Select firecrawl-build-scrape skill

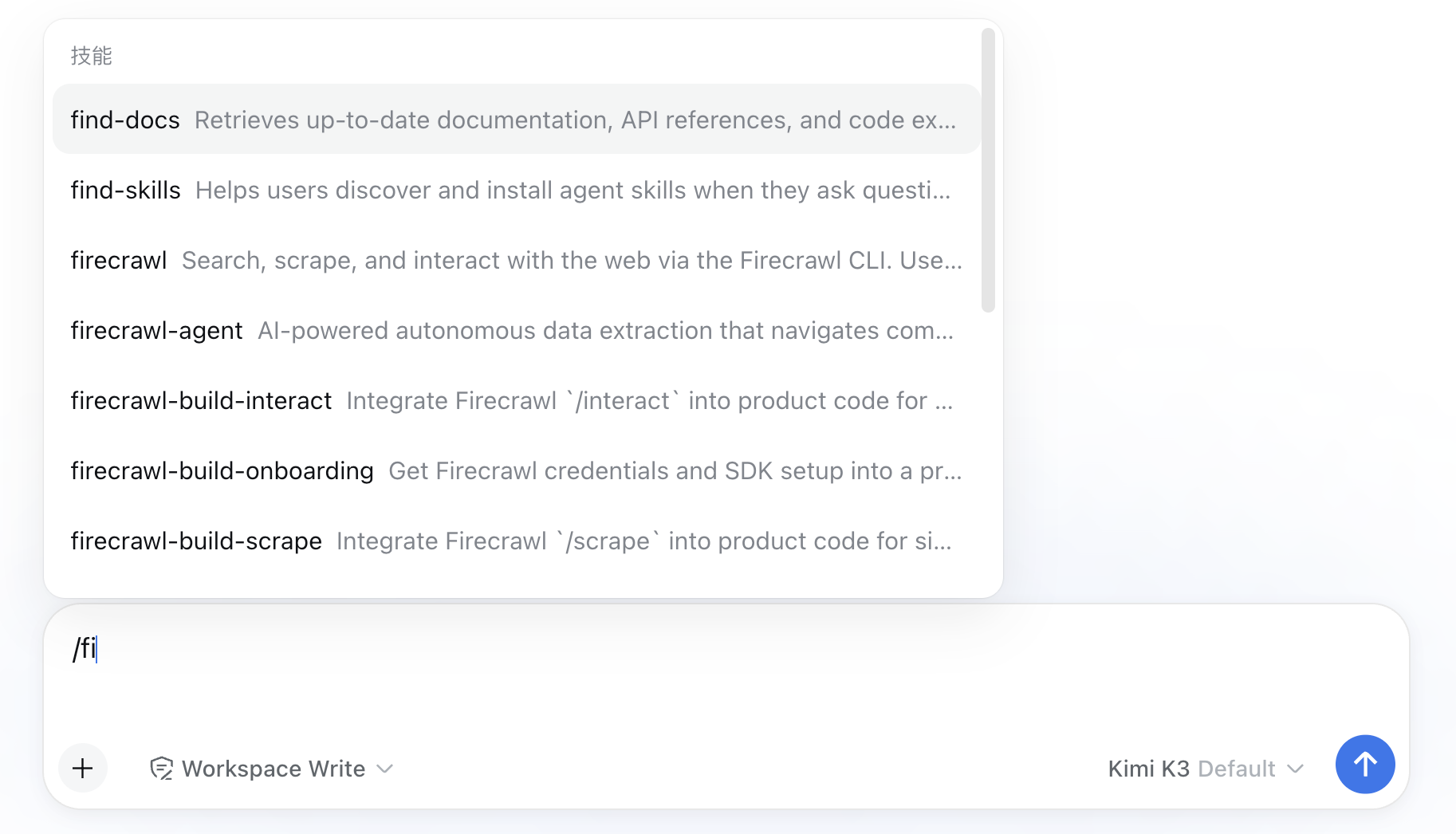pos(517,541)
